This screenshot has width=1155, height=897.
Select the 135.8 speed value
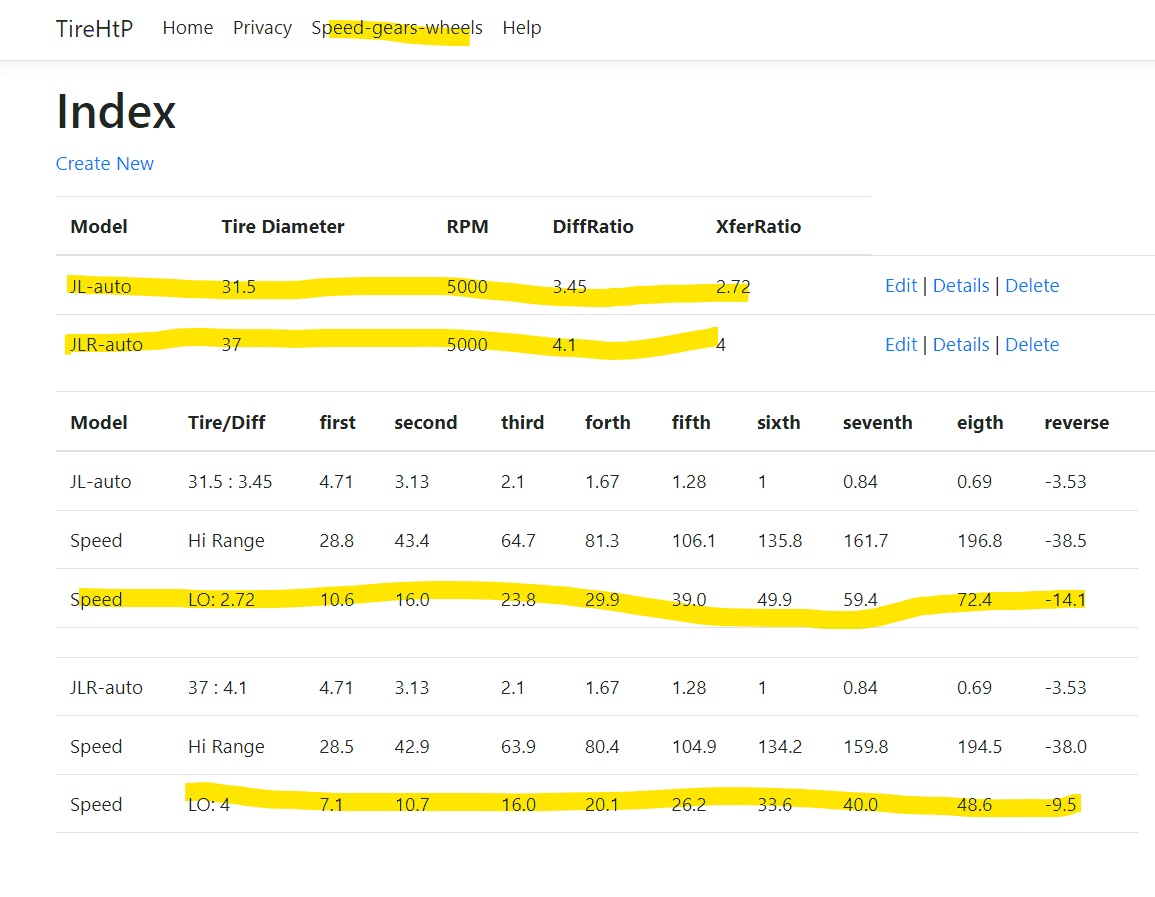tap(779, 541)
